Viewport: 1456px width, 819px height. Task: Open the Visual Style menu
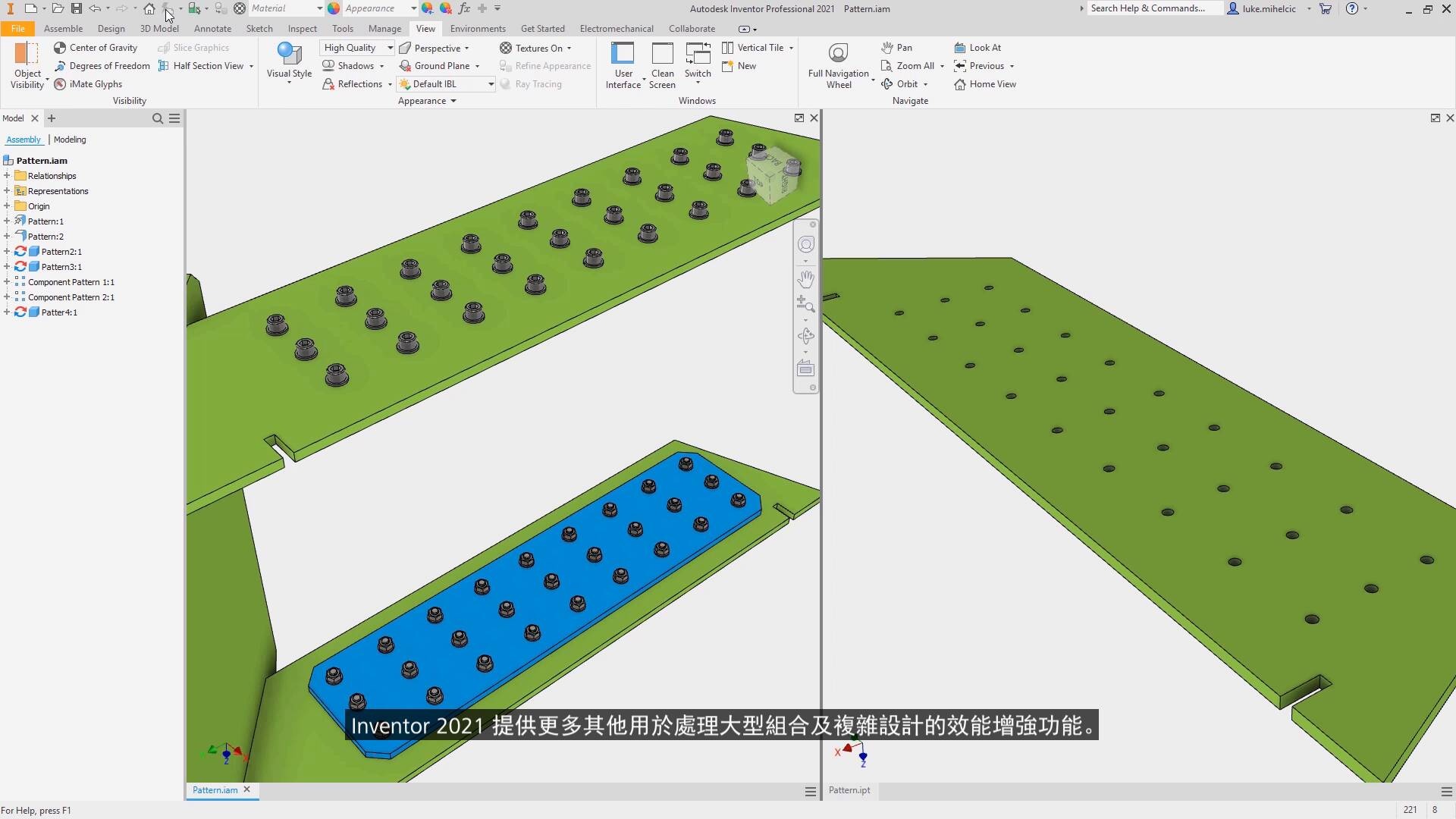click(x=289, y=61)
